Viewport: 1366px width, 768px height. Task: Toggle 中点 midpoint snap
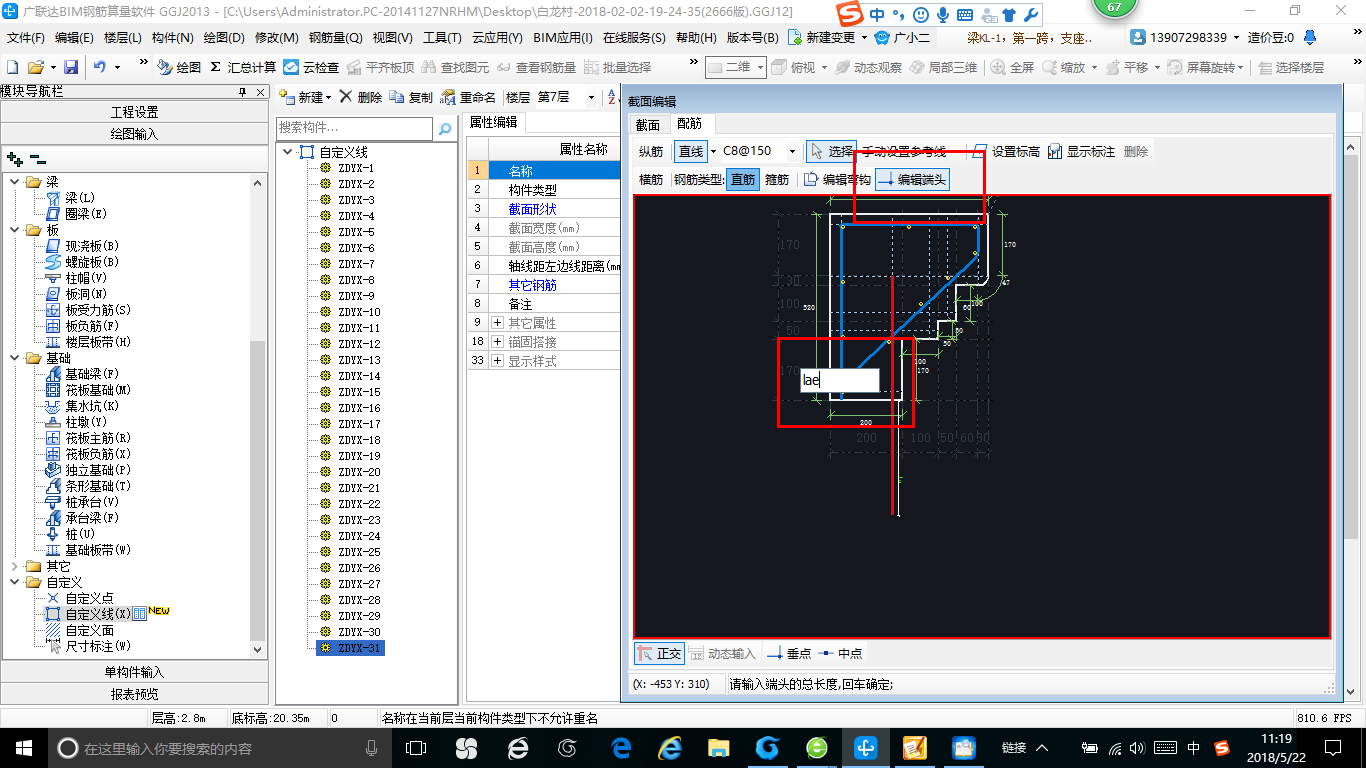[840, 653]
